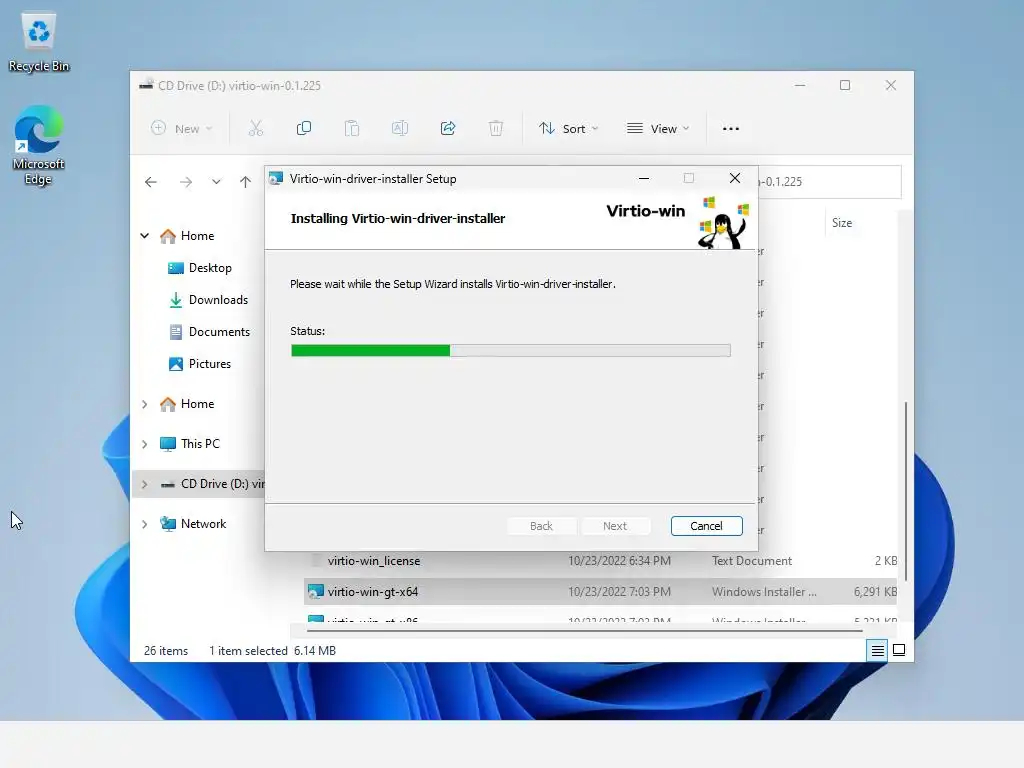This screenshot has width=1024, height=768.
Task: Click the Explorer vertical scrollbar
Action: pyautogui.click(x=905, y=491)
